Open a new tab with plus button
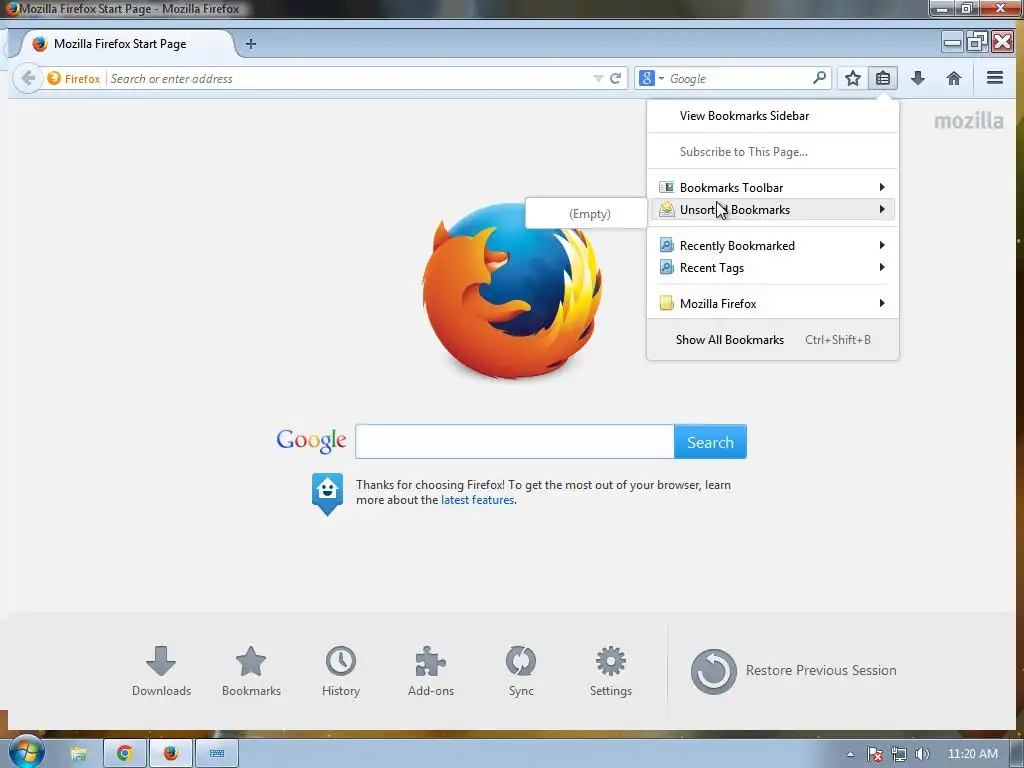Screen dimensions: 1024x768 point(251,44)
